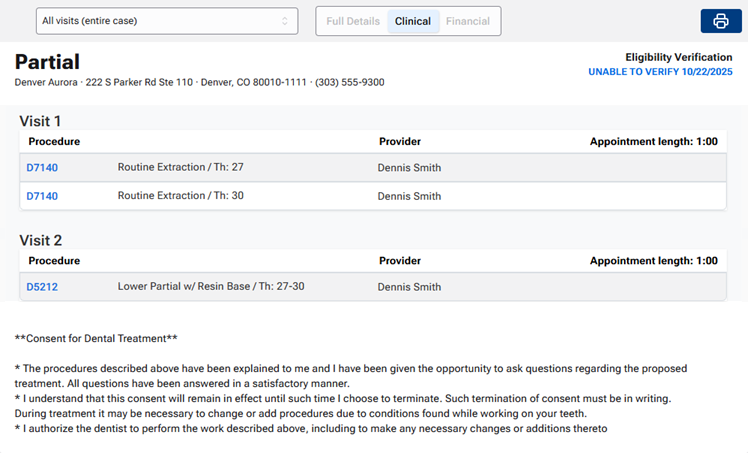This screenshot has width=748, height=453.
Task: Click the Lower Partial w/ Resin Base description
Action: (x=210, y=287)
